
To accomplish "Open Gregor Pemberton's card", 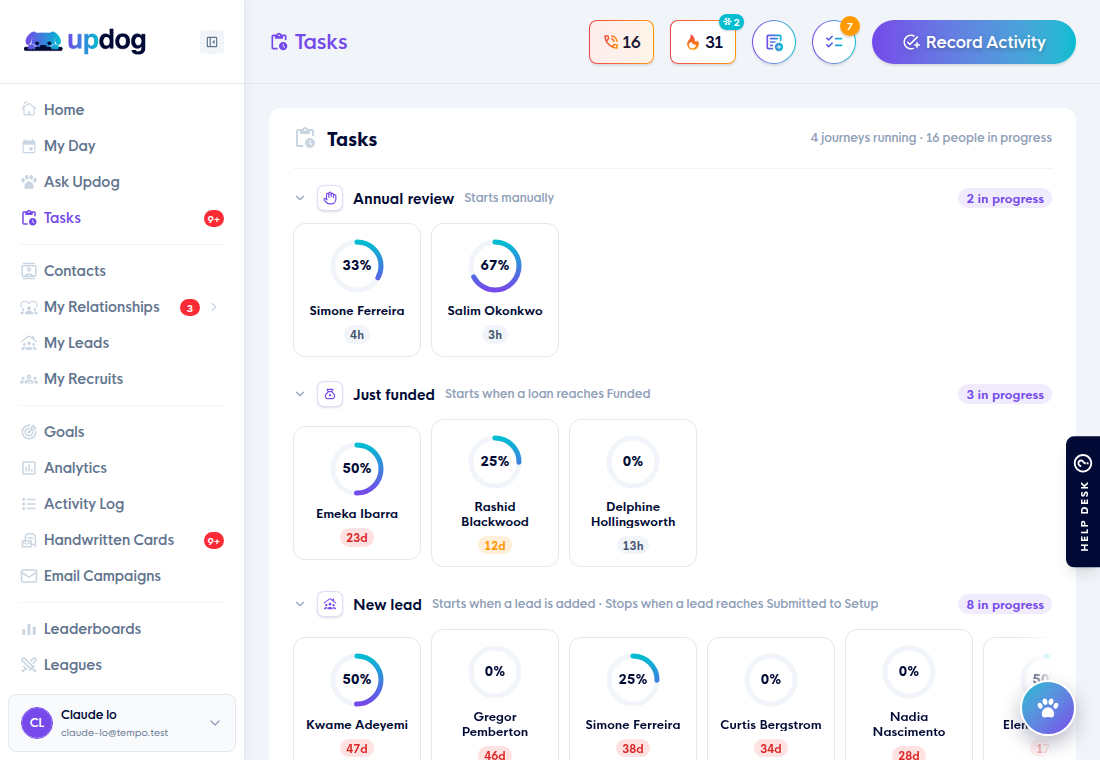I will (x=495, y=695).
